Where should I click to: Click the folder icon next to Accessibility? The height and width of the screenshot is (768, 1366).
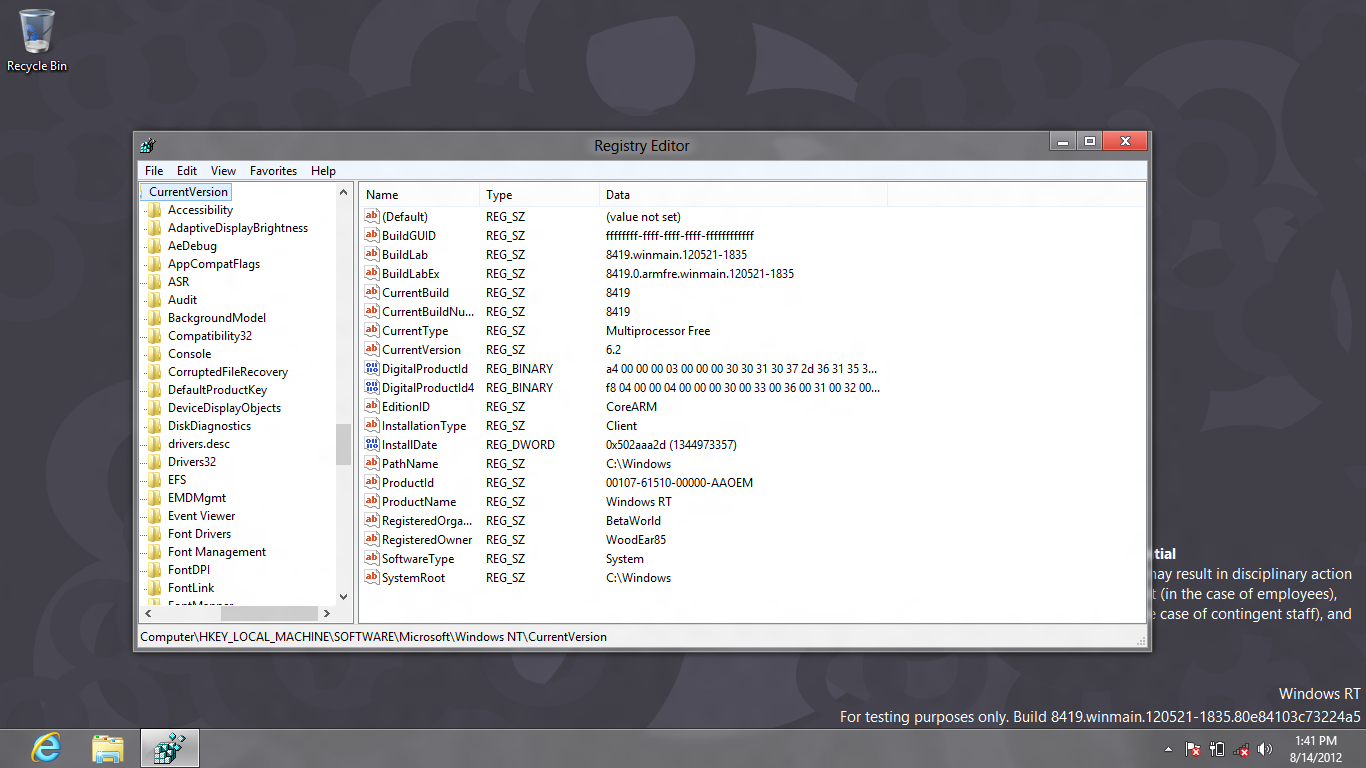click(x=154, y=210)
